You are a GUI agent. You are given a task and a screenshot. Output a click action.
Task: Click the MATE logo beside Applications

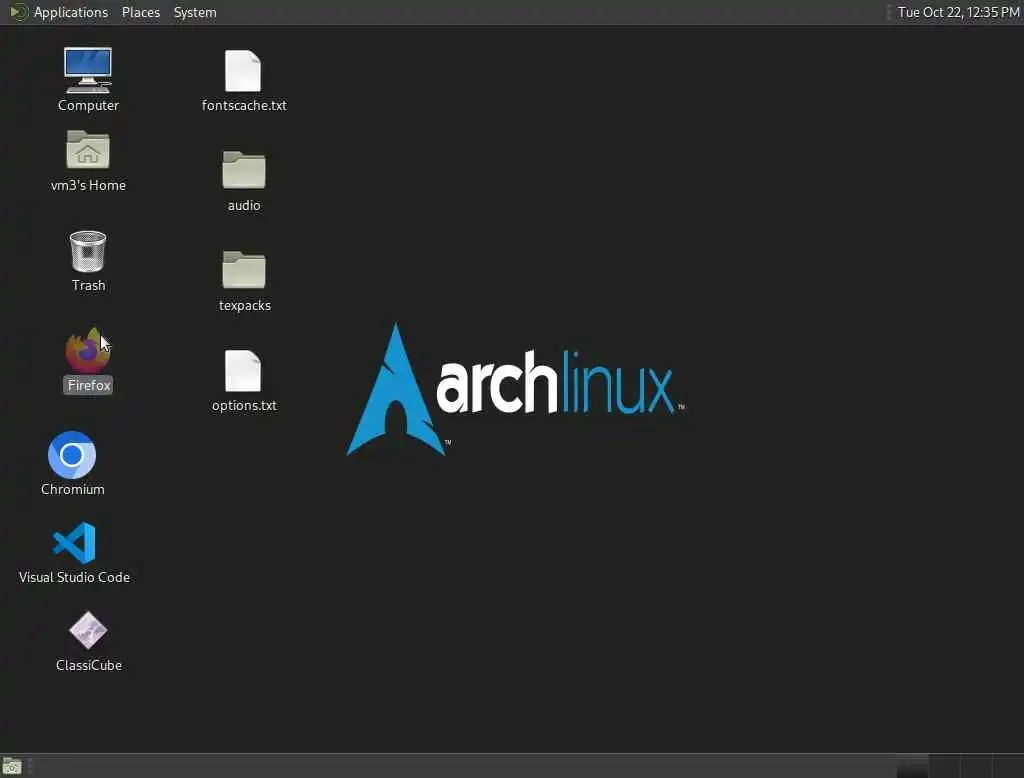(18, 12)
